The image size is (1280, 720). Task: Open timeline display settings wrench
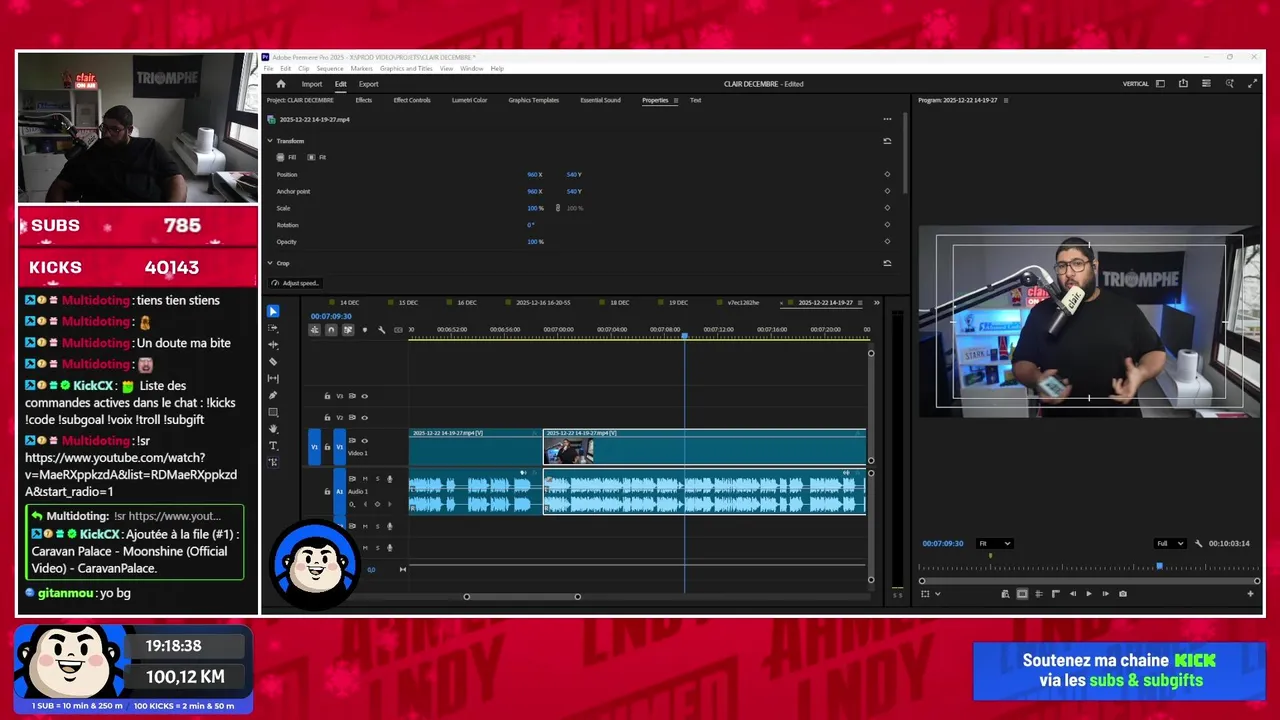click(381, 330)
